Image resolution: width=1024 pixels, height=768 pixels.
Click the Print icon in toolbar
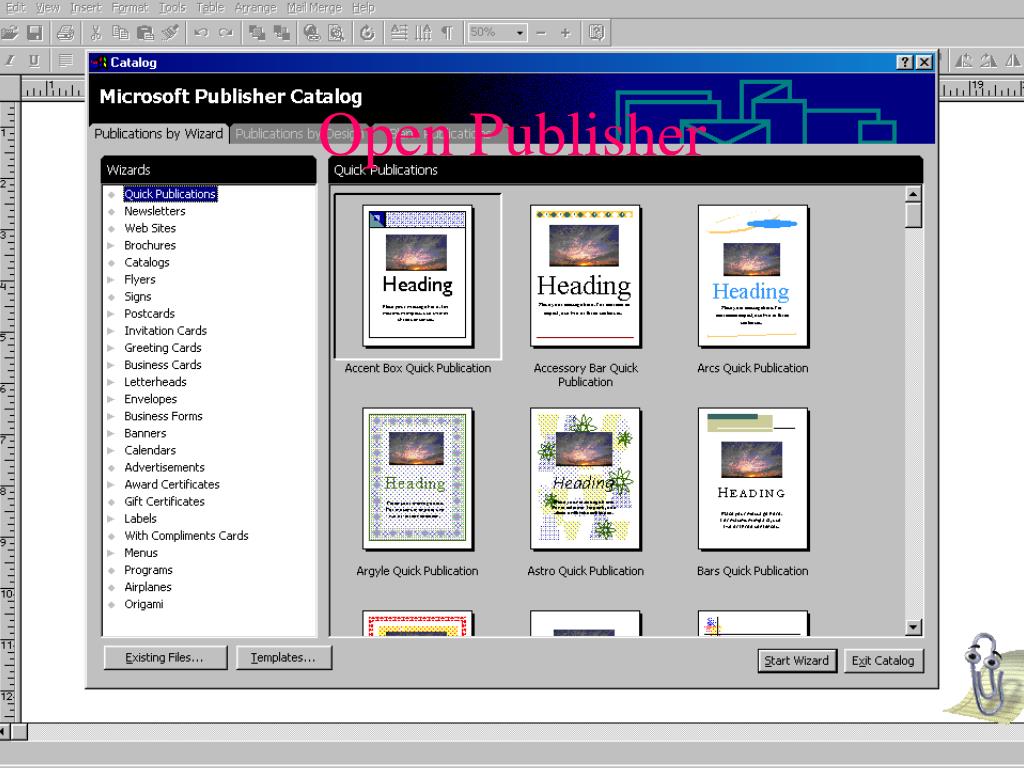(65, 32)
